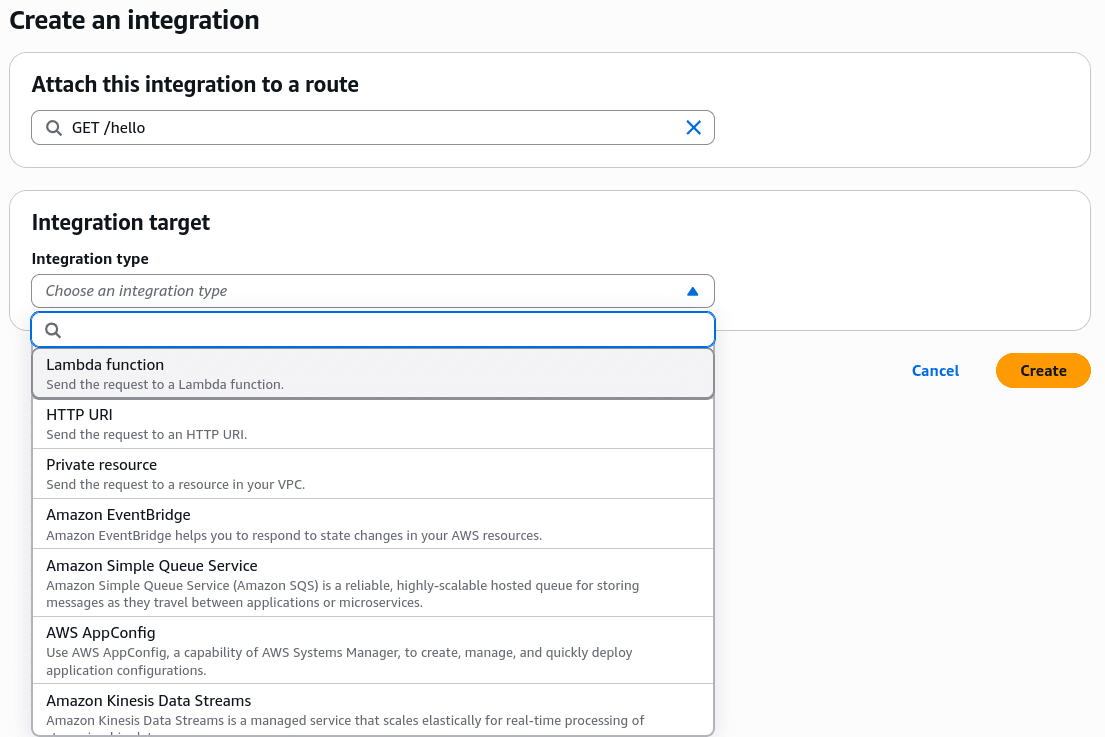The width and height of the screenshot is (1105, 737).
Task: Select Private resource option
Action: pos(373,474)
